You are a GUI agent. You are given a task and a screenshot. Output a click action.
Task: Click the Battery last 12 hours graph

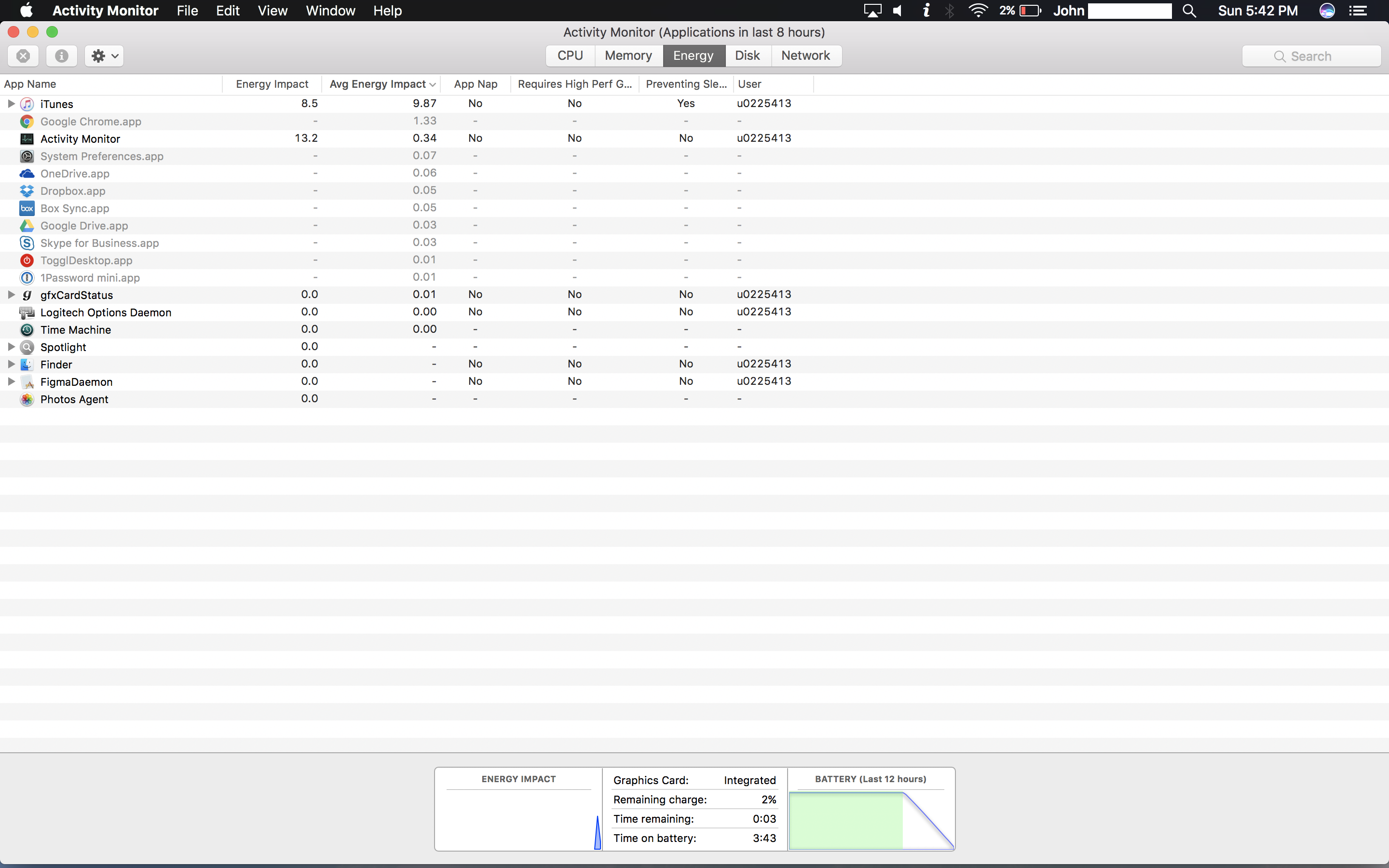point(871,820)
